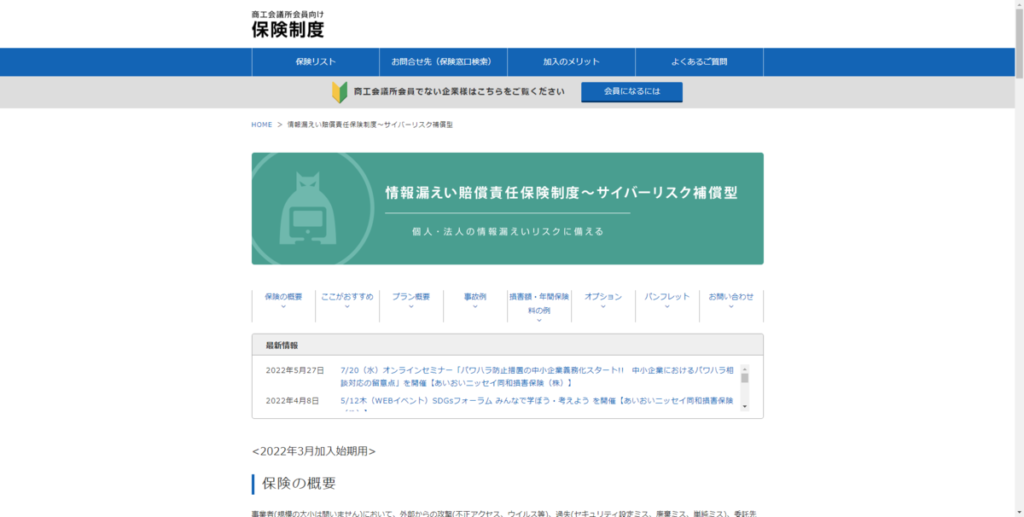Click the cat computer banner icon

(x=308, y=208)
